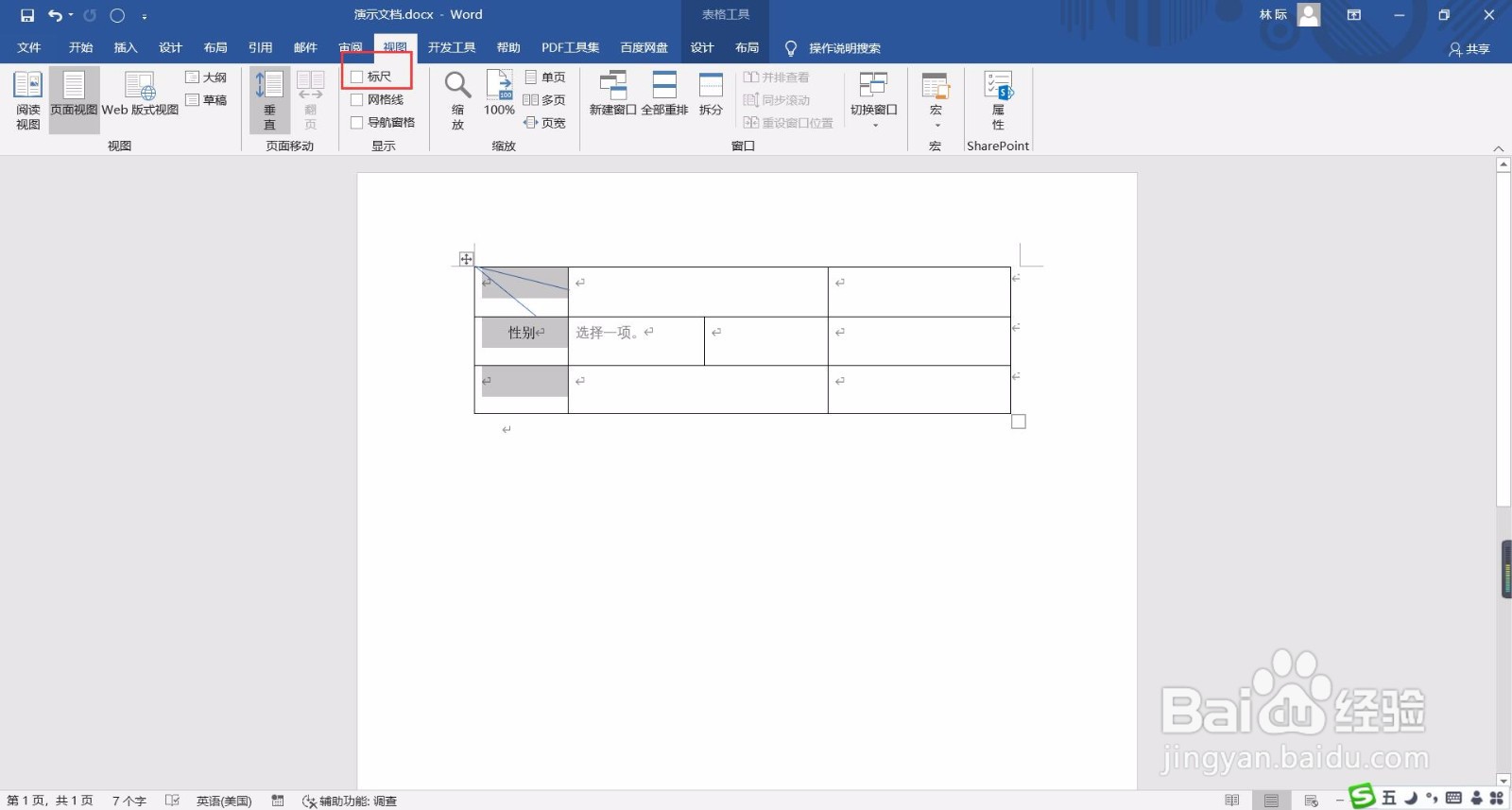Open the 百度网盘 tab
Screen dimensions: 1512x810
pyautogui.click(x=644, y=47)
